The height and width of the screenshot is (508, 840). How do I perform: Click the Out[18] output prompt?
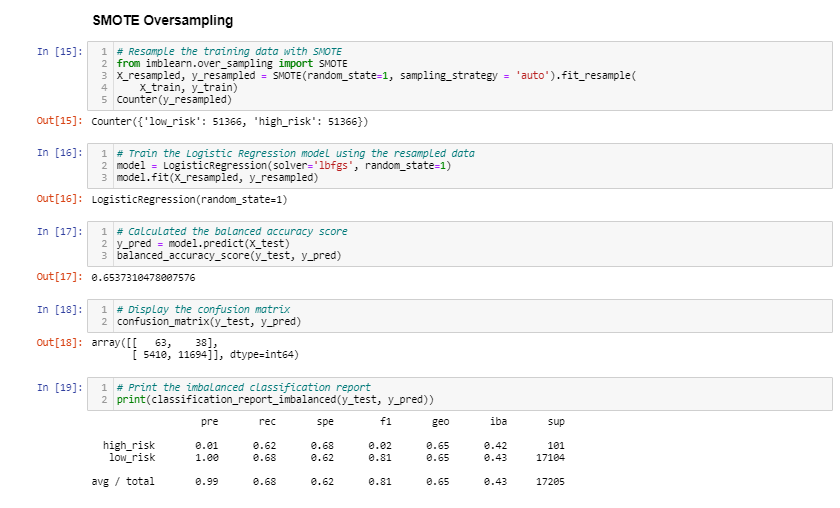(59, 342)
